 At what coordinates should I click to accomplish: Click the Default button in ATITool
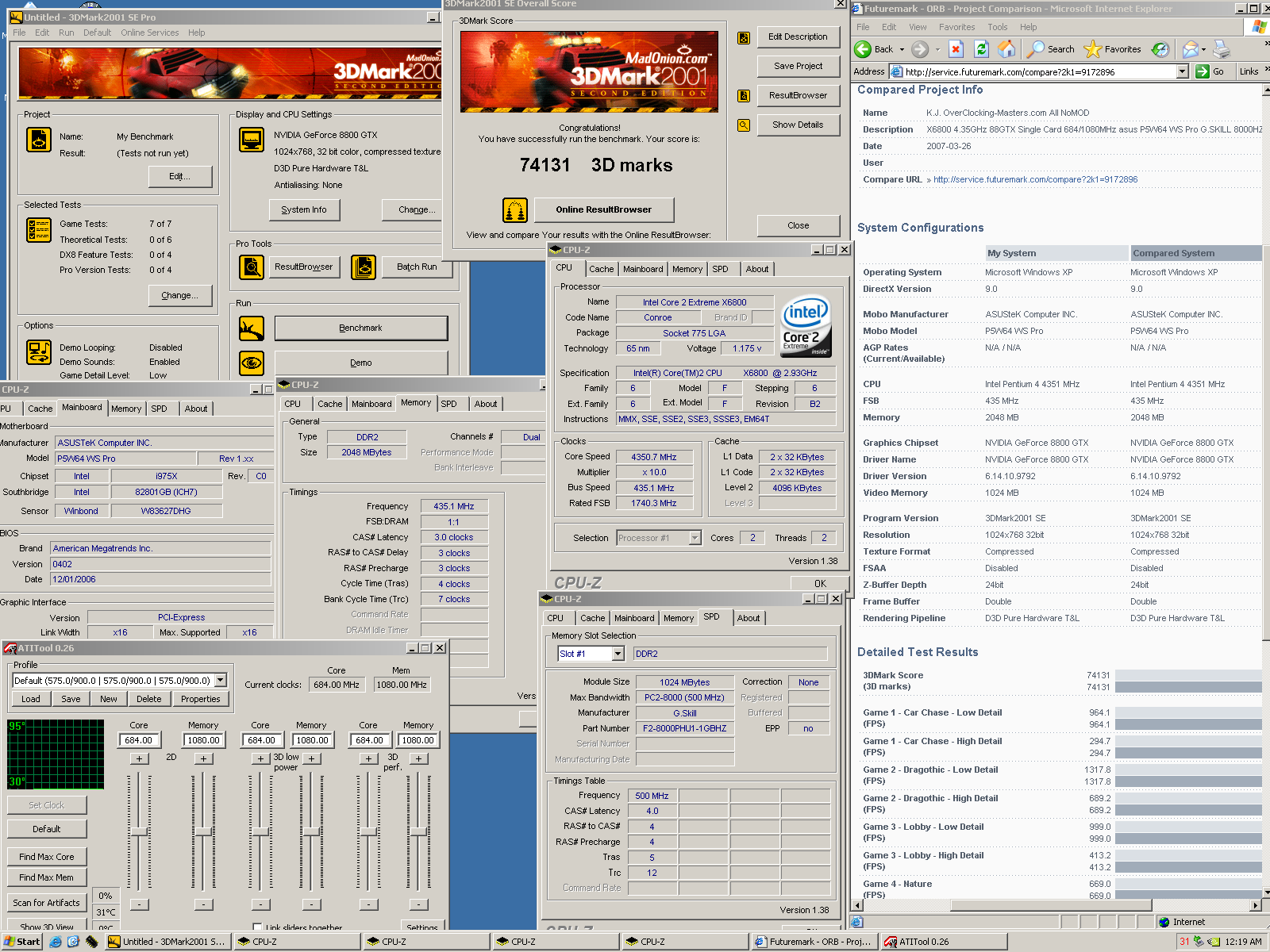coord(47,829)
